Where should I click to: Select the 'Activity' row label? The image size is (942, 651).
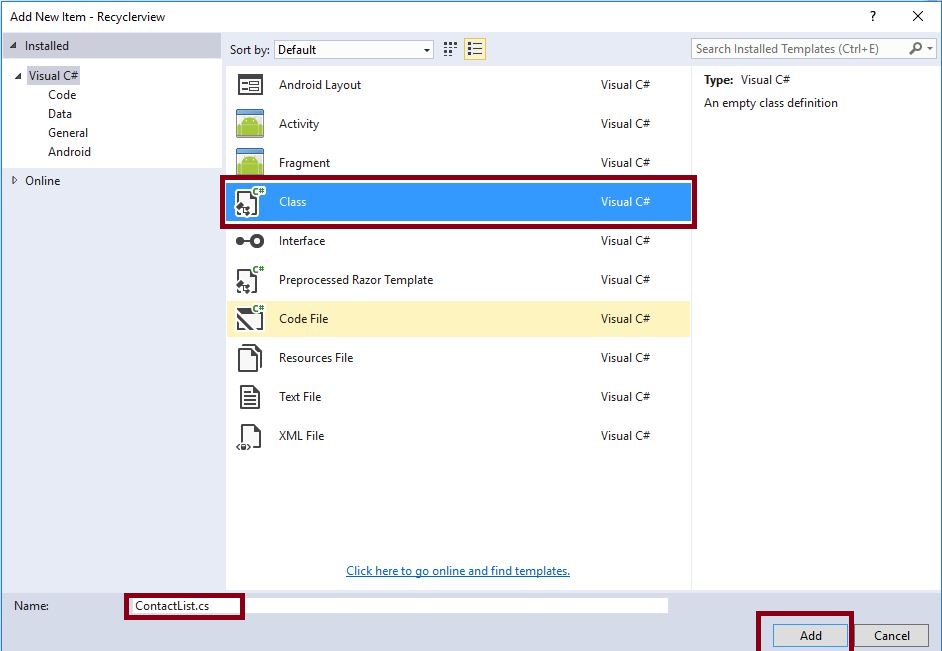click(299, 124)
